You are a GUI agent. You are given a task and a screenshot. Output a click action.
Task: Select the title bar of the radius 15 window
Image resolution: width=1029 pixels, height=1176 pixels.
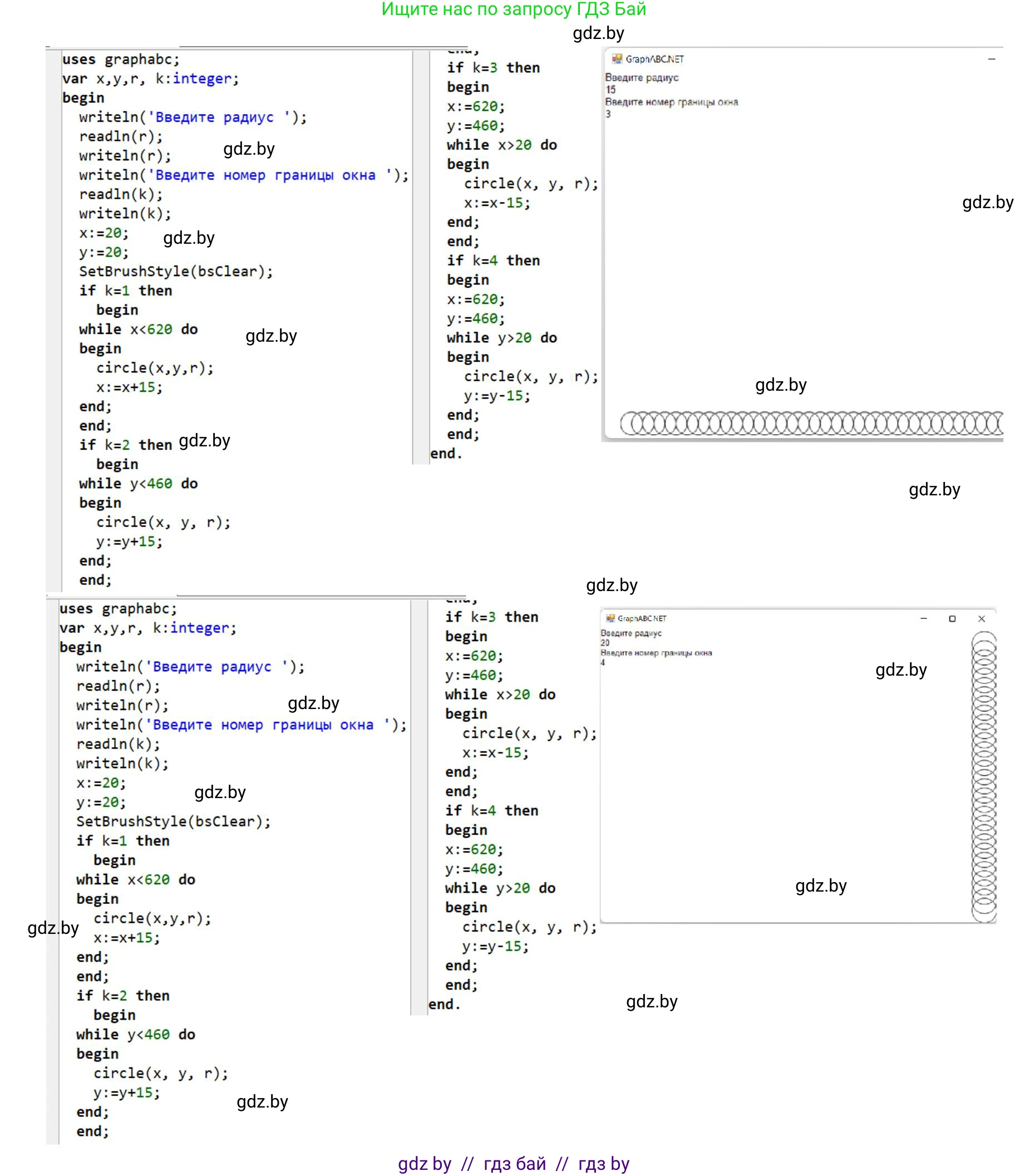804,58
